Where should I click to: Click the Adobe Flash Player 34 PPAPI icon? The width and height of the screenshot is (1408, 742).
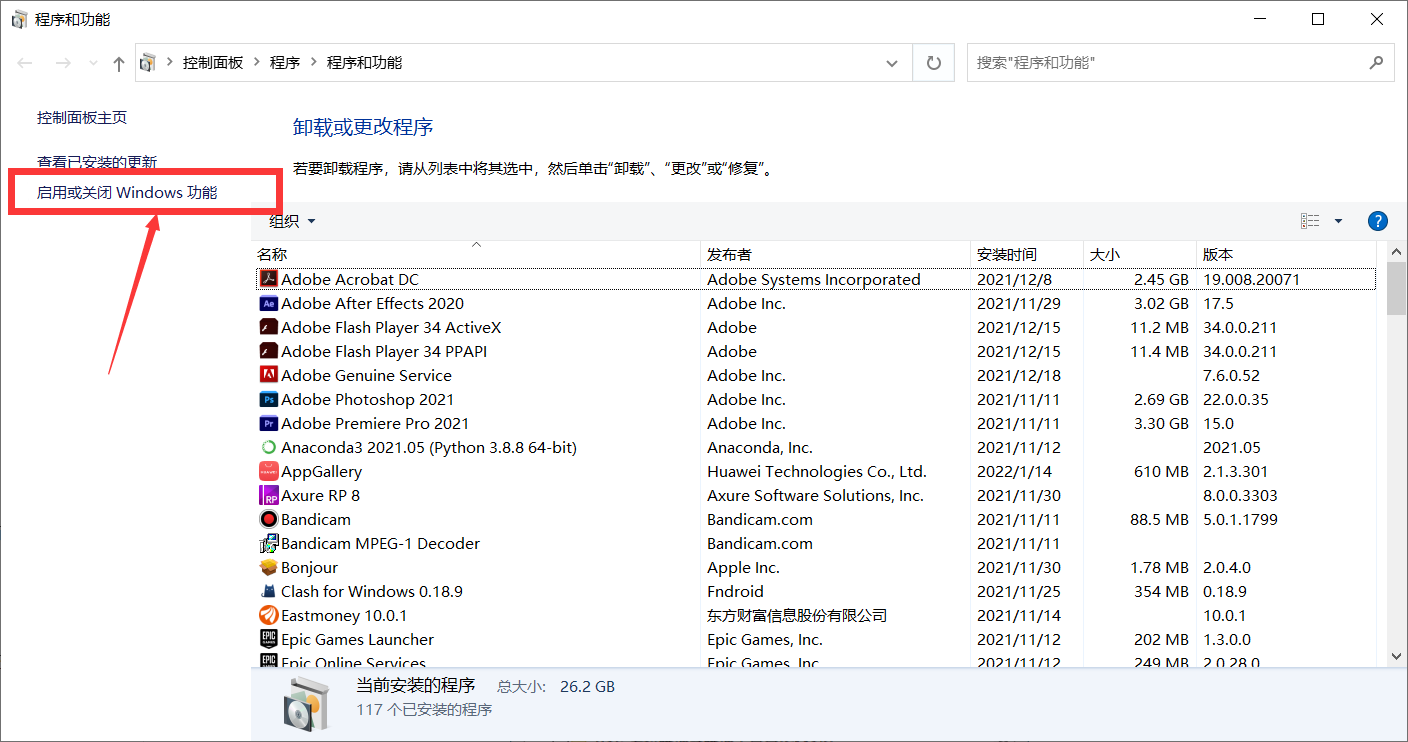click(268, 351)
